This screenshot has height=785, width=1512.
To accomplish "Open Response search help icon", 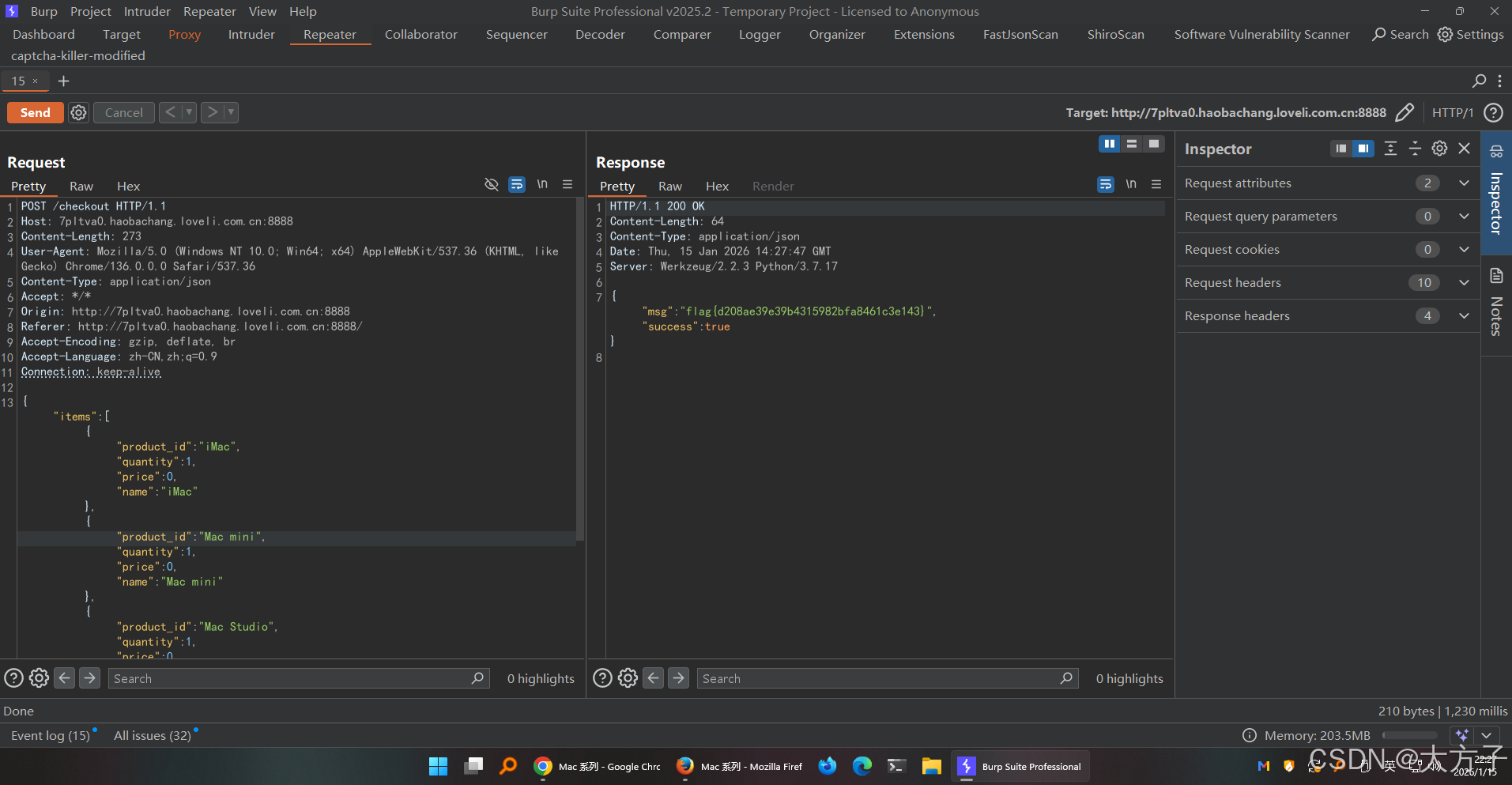I will (x=602, y=678).
